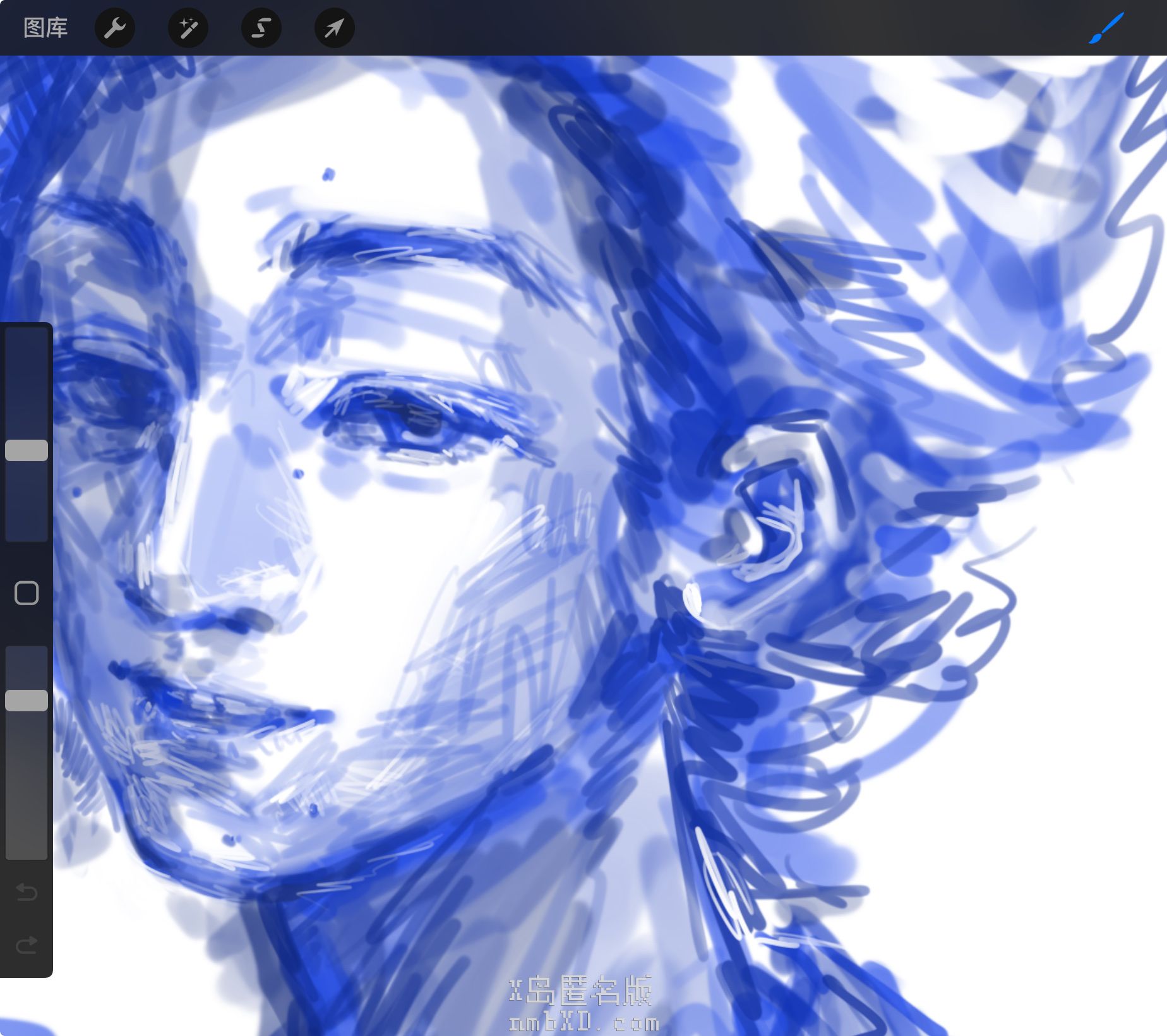Click the Undo arrow in the sidebar
Screen dimensions: 1167x1036
(x=27, y=891)
